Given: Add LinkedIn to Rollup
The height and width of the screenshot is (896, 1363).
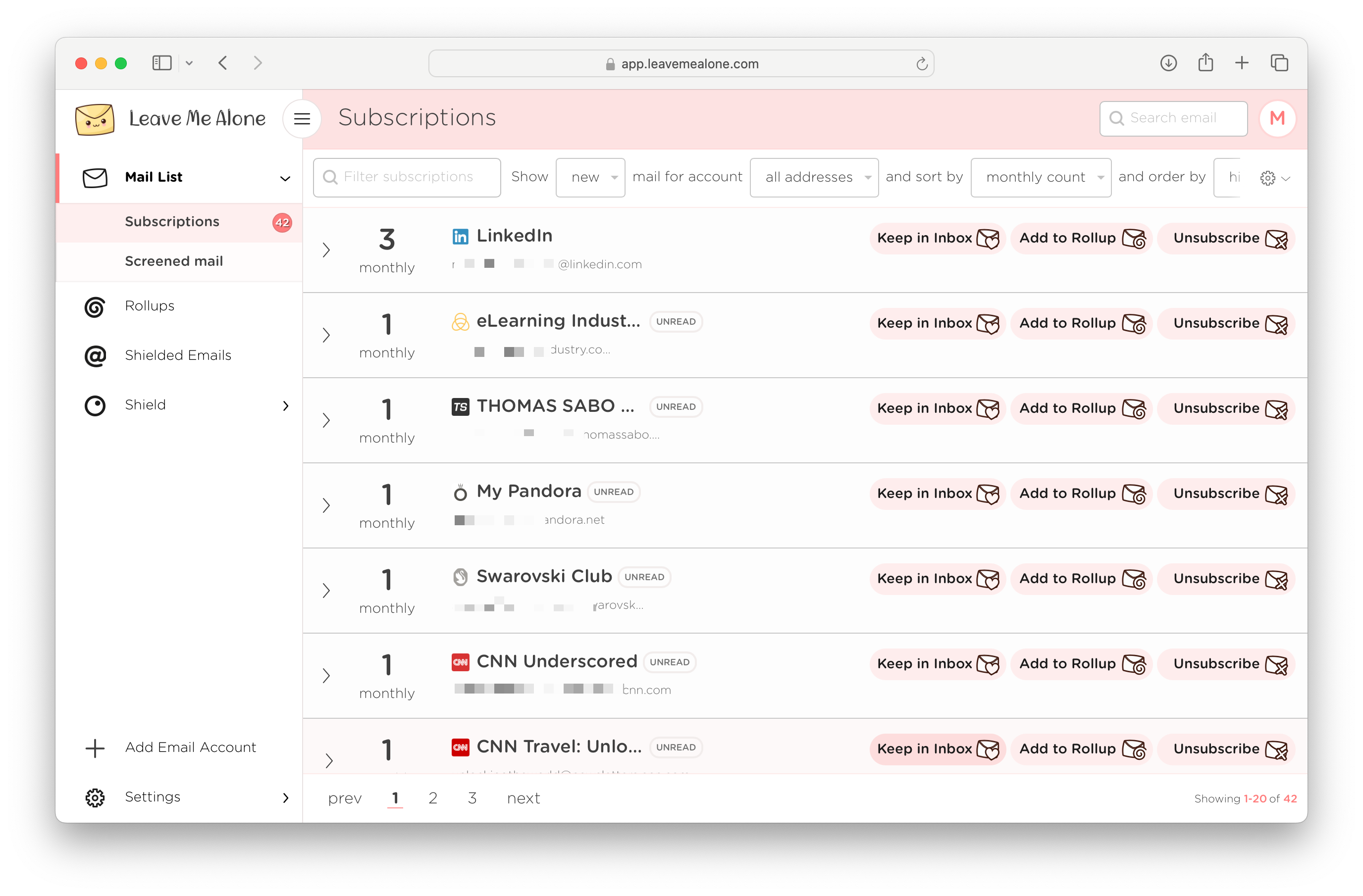Looking at the screenshot, I should 1081,238.
